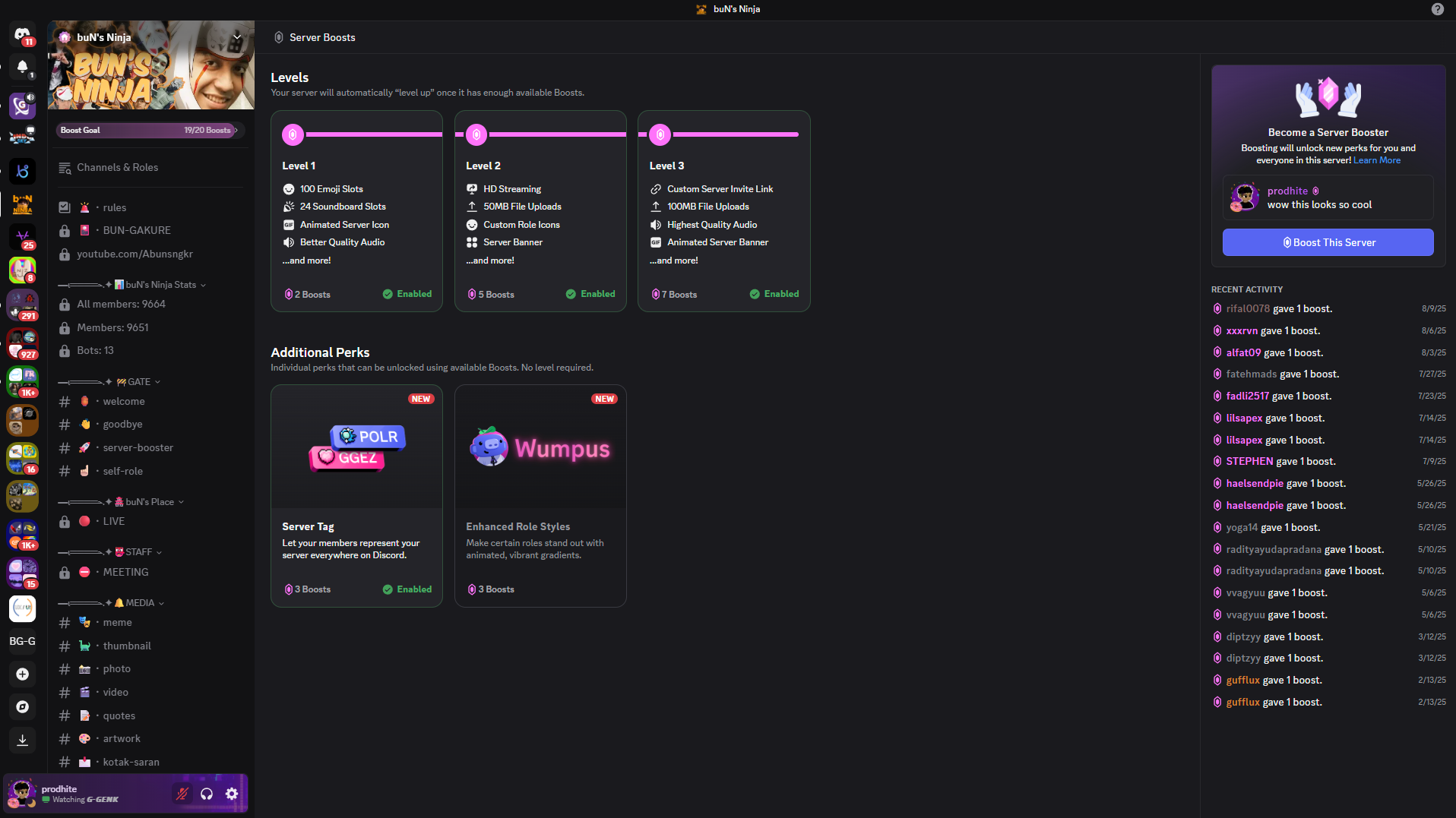Click the Boost Goal progress bar
1456x818 pixels.
click(150, 130)
